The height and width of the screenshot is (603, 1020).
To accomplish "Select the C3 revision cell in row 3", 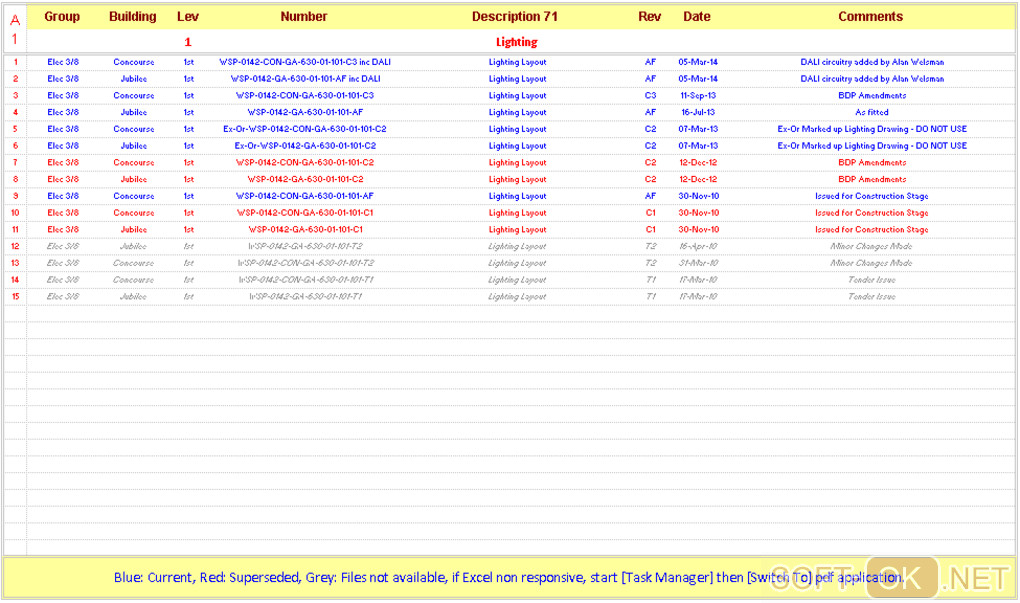I will (x=651, y=96).
